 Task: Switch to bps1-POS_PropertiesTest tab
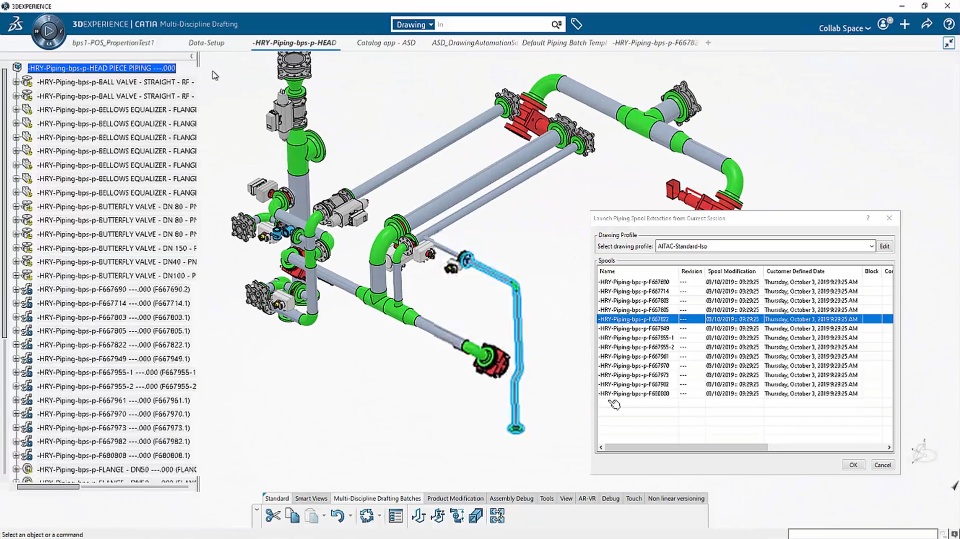[x=113, y=43]
